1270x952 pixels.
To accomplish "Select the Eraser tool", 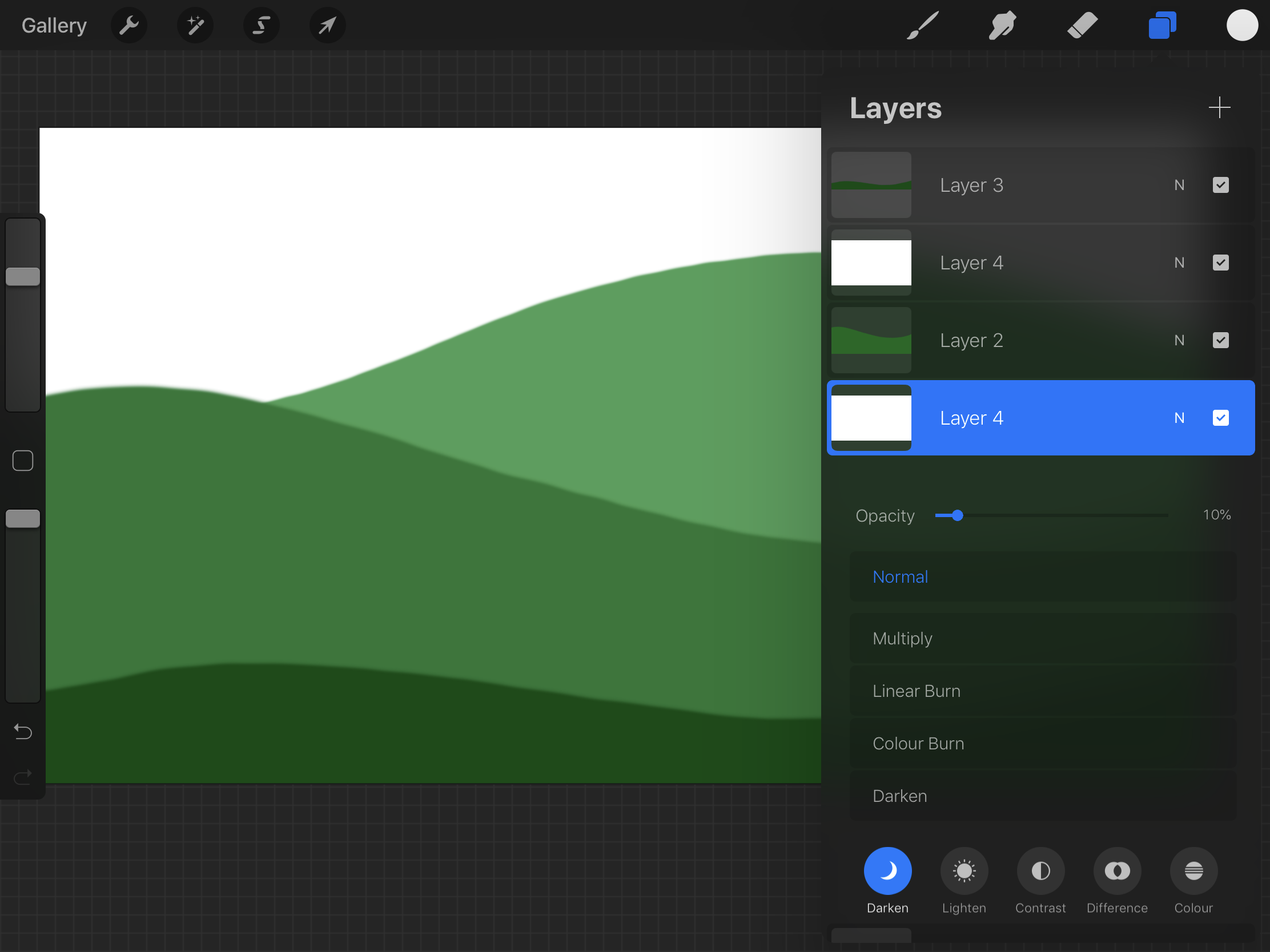I will click(x=1082, y=25).
